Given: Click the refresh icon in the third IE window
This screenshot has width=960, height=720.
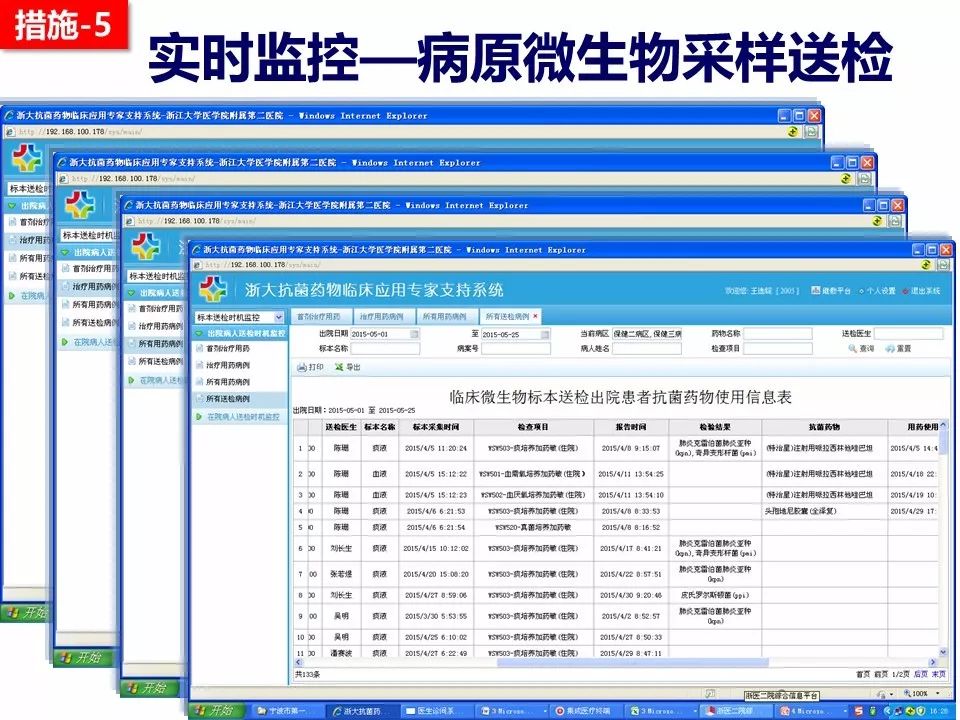Looking at the screenshot, I should (877, 220).
